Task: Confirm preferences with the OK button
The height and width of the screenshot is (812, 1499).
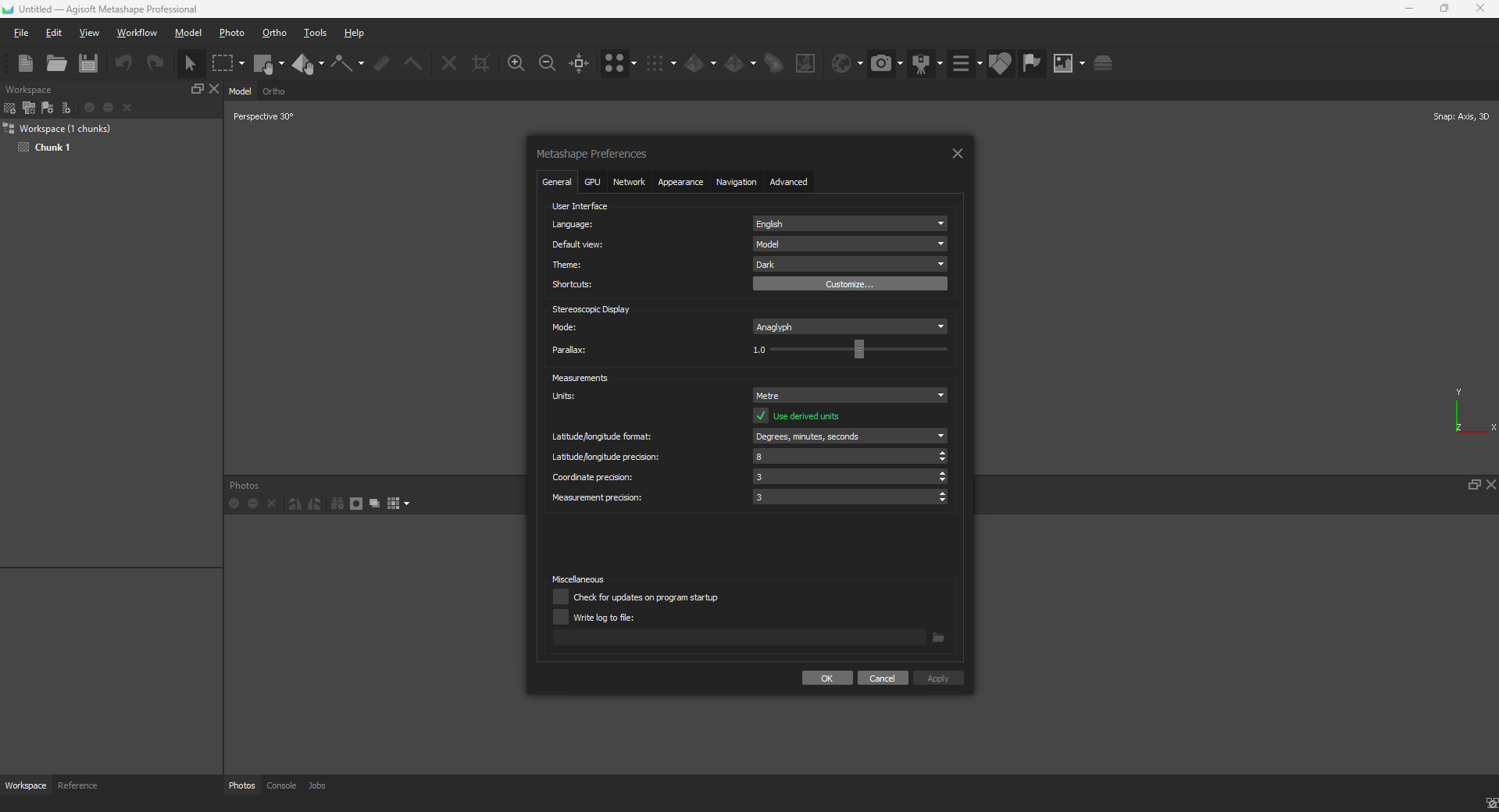Action: 827,678
